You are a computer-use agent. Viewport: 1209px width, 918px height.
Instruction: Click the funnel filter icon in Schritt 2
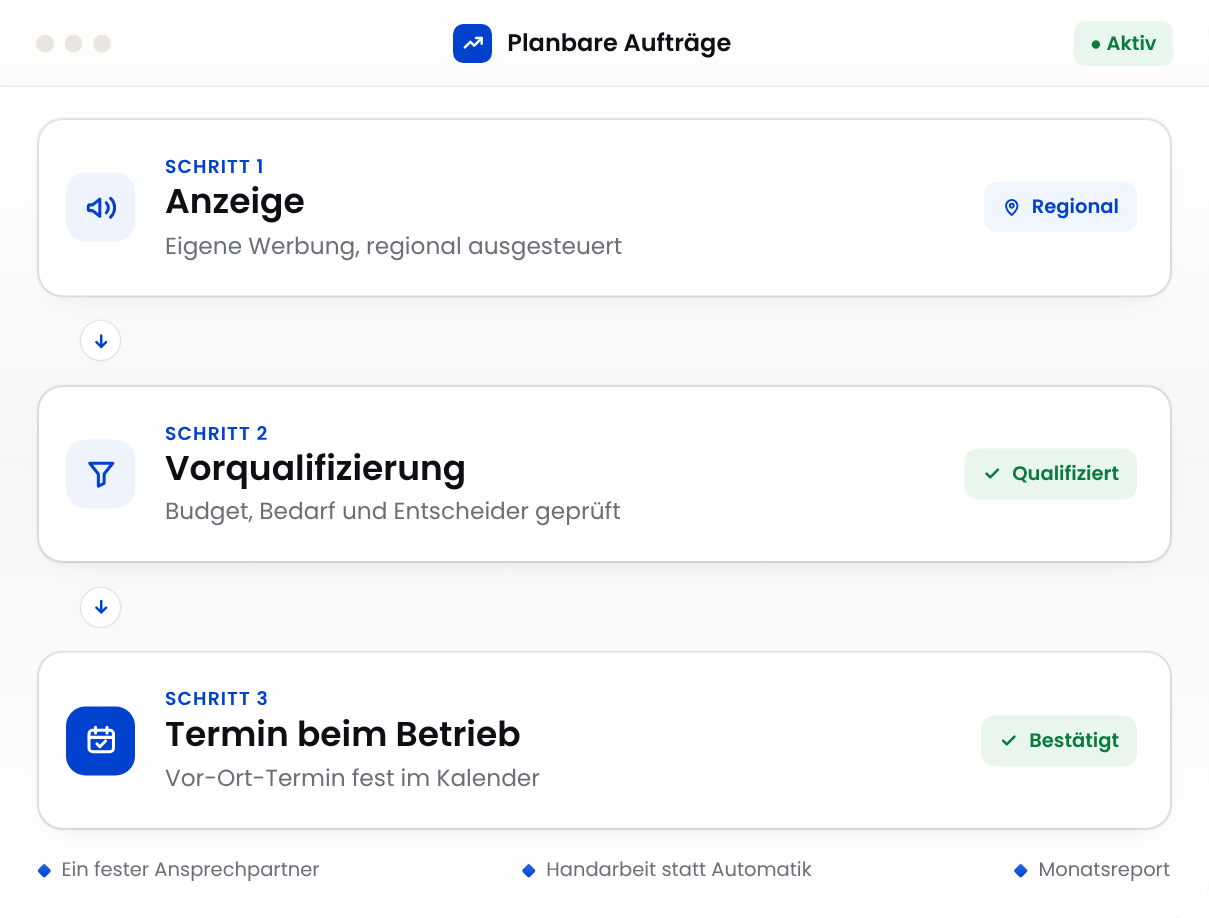tap(101, 474)
